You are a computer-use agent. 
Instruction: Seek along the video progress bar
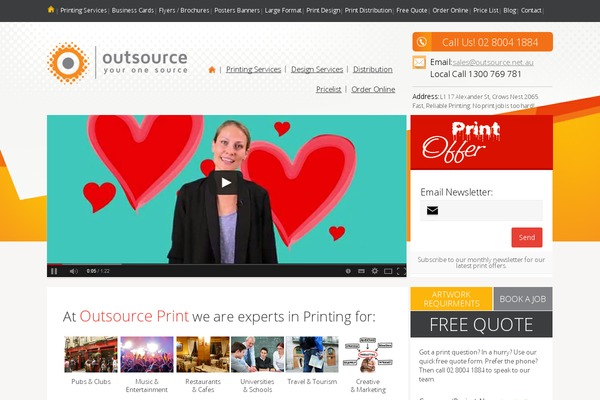227,264
